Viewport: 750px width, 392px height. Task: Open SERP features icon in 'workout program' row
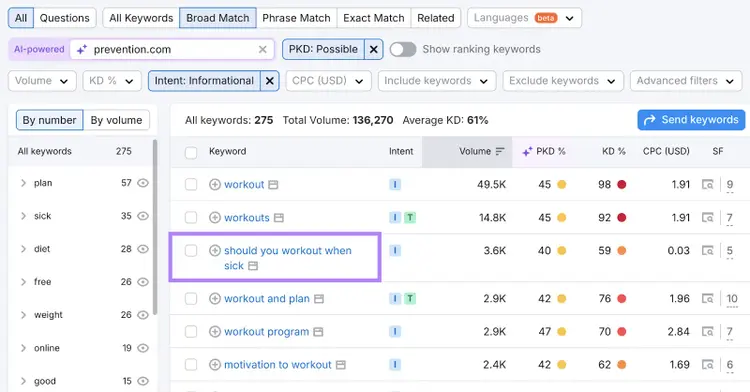point(707,332)
